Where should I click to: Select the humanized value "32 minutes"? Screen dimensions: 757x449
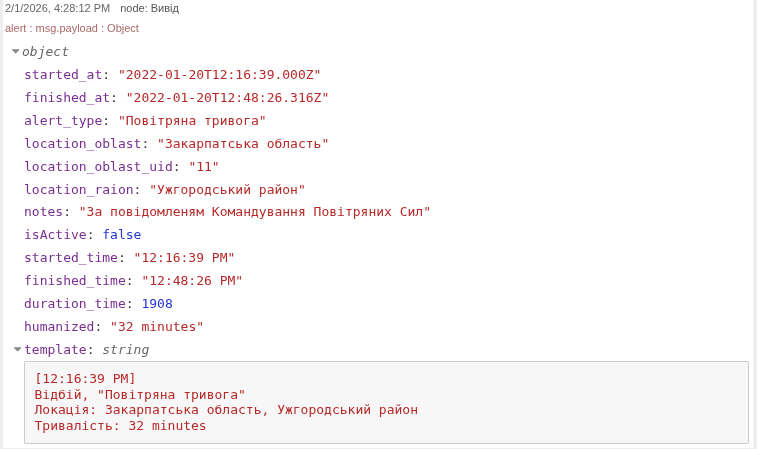157,326
